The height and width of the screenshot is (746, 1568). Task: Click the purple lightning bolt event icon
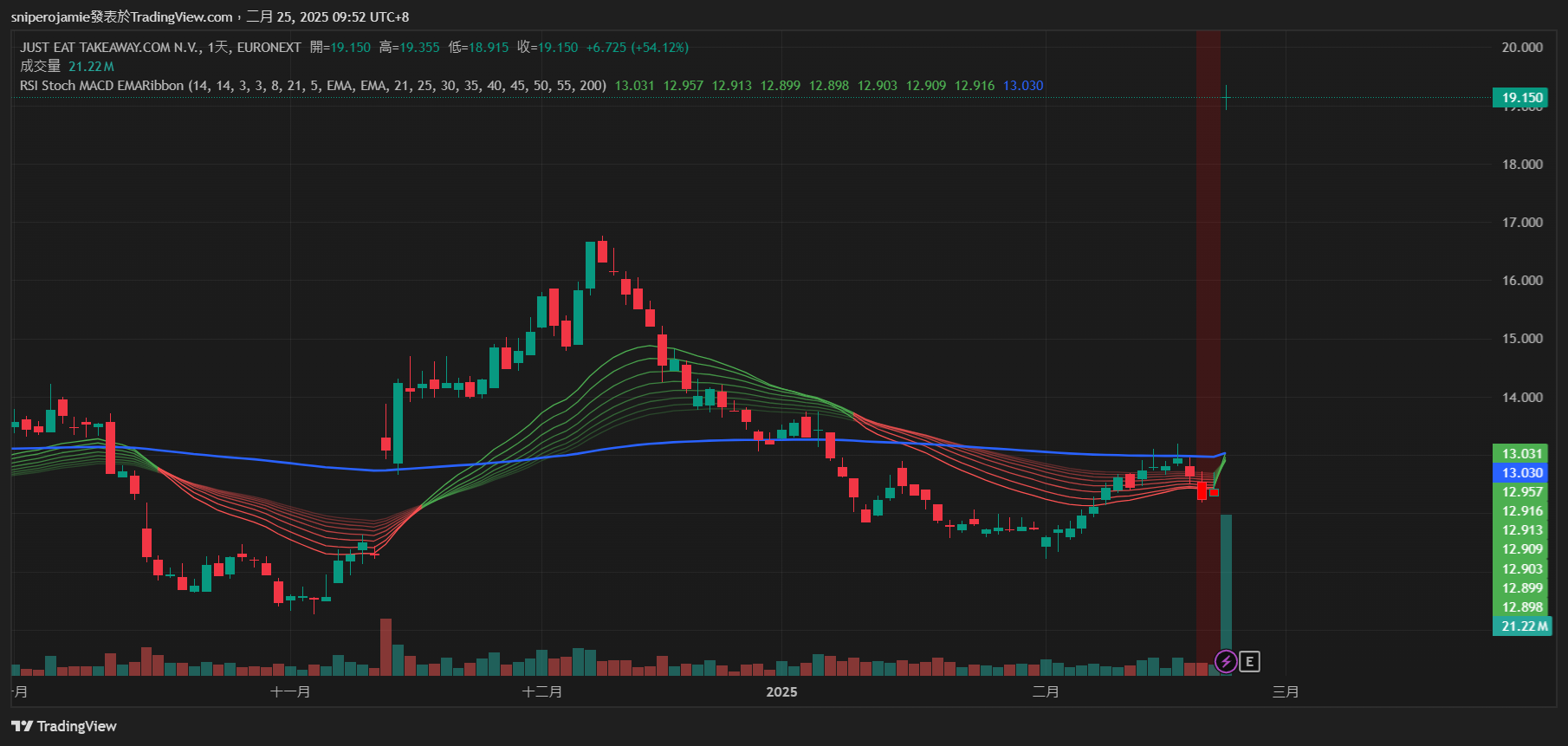coord(1225,662)
